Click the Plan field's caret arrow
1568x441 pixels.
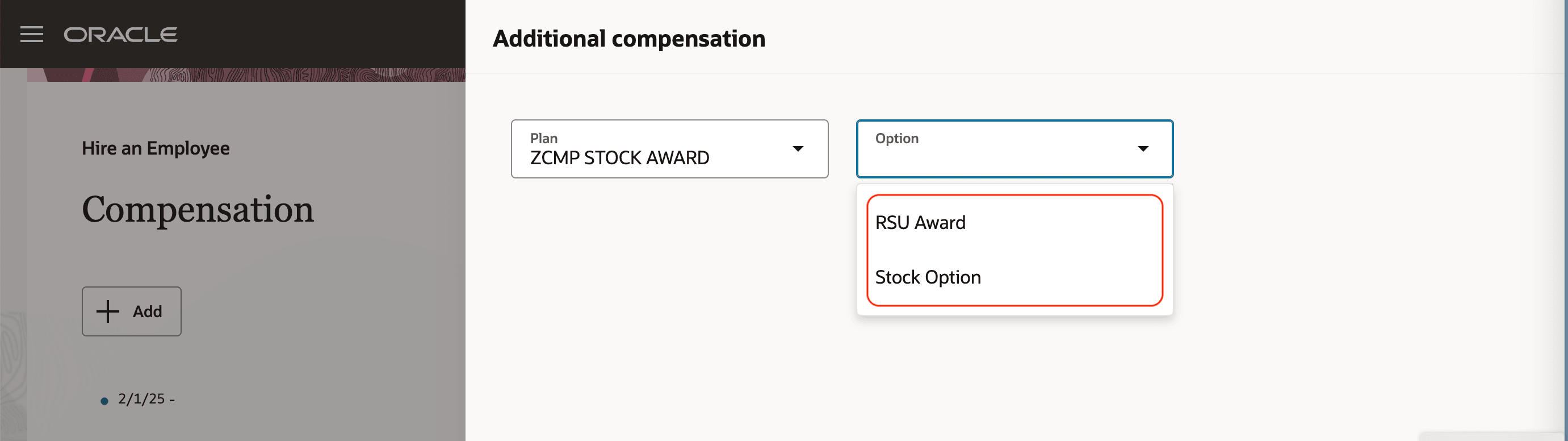(798, 149)
